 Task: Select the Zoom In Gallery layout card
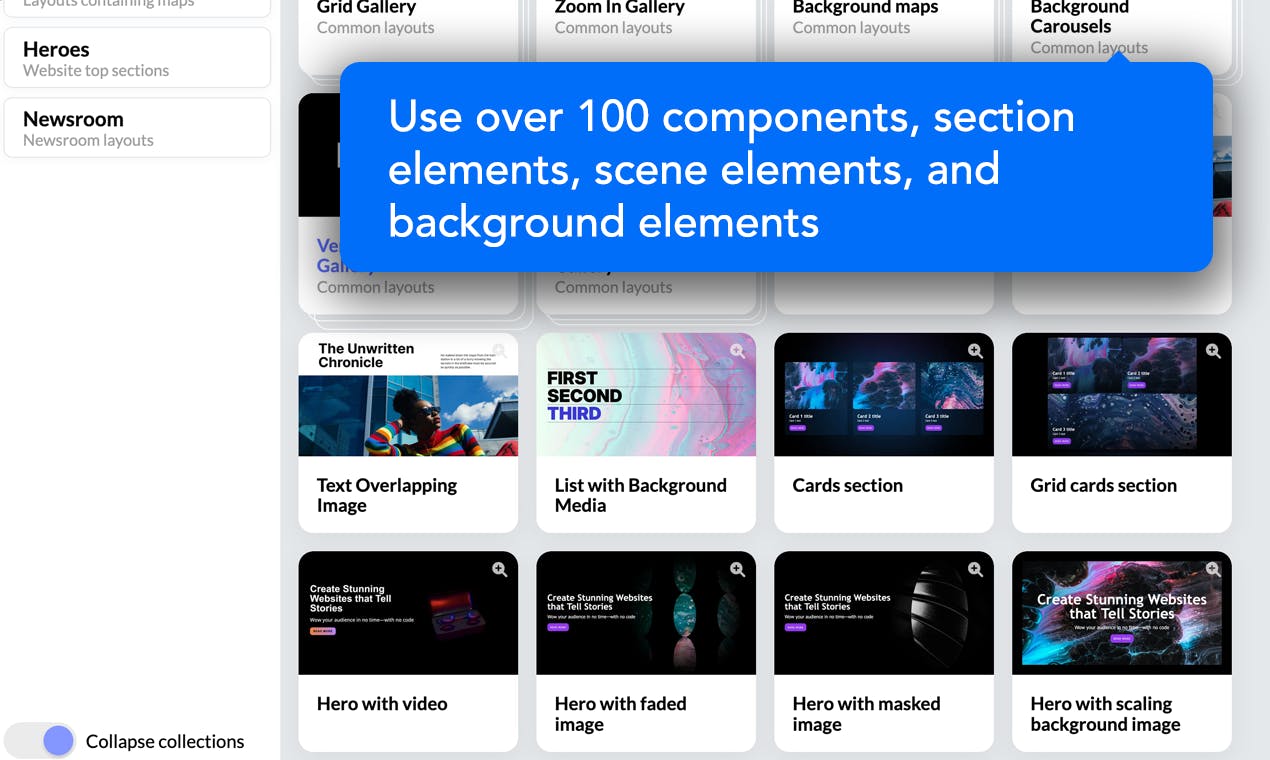click(646, 28)
